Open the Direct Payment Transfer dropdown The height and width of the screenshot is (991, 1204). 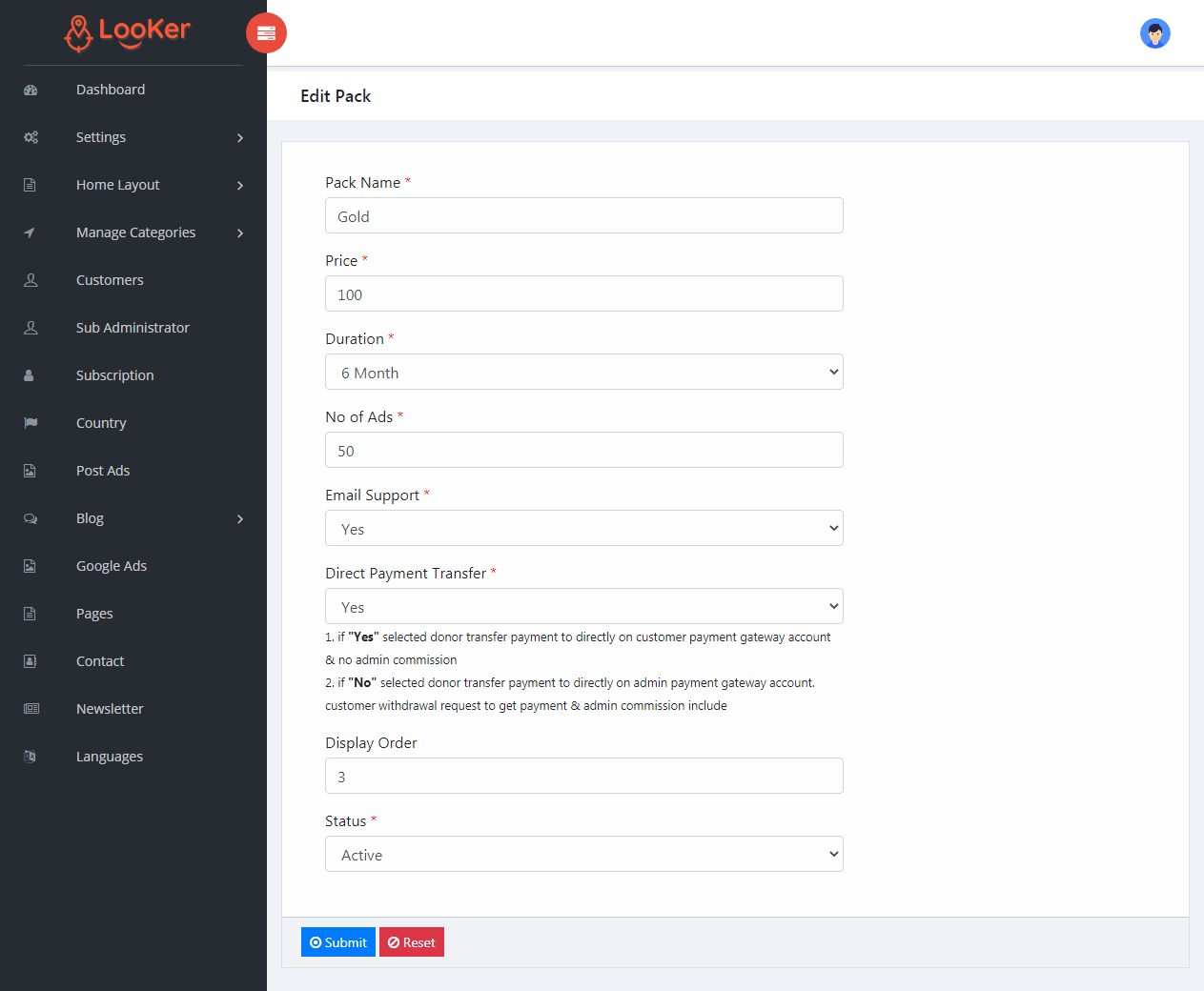(x=584, y=606)
